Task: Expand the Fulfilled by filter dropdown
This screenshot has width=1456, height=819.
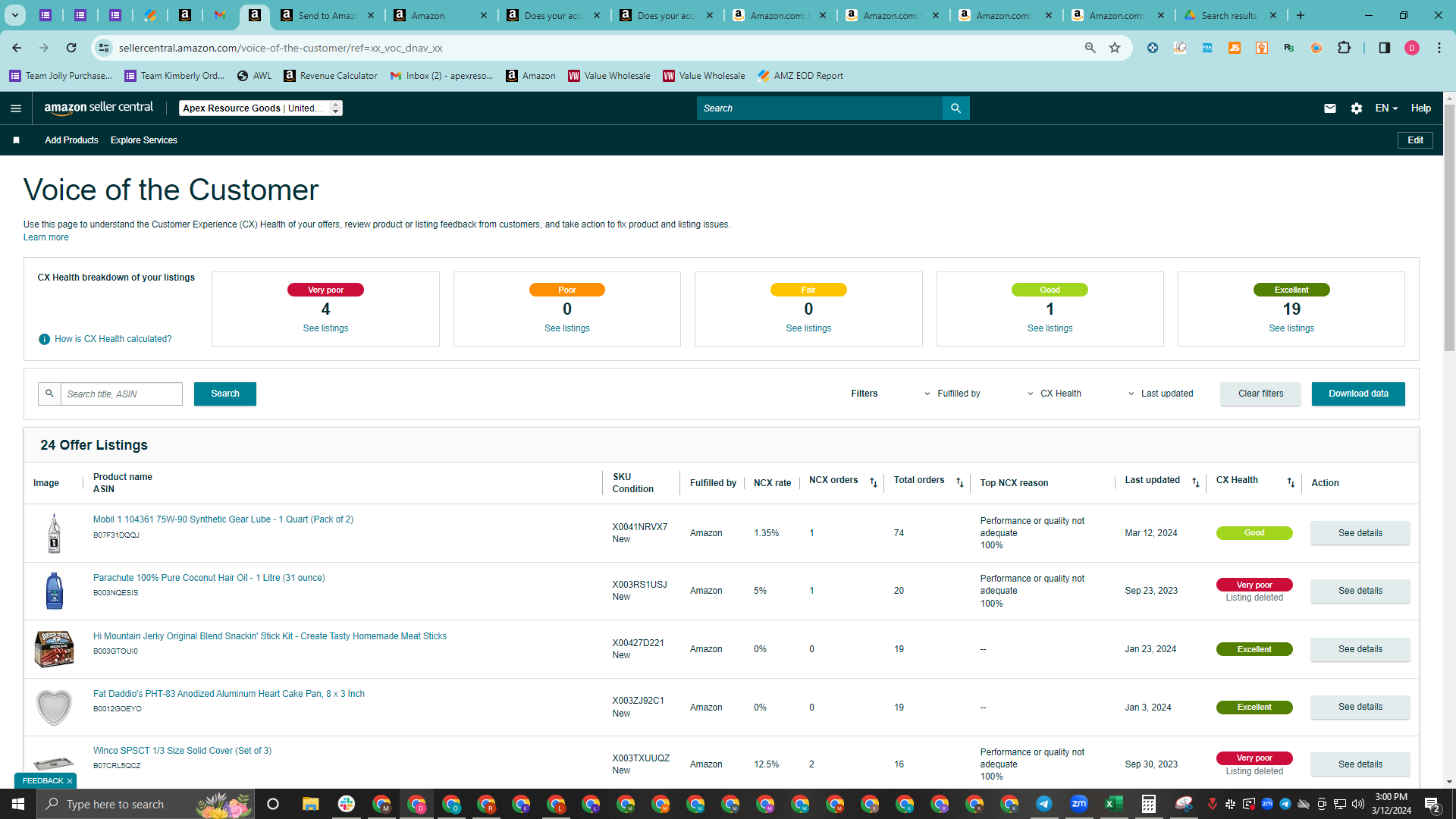Action: point(952,394)
